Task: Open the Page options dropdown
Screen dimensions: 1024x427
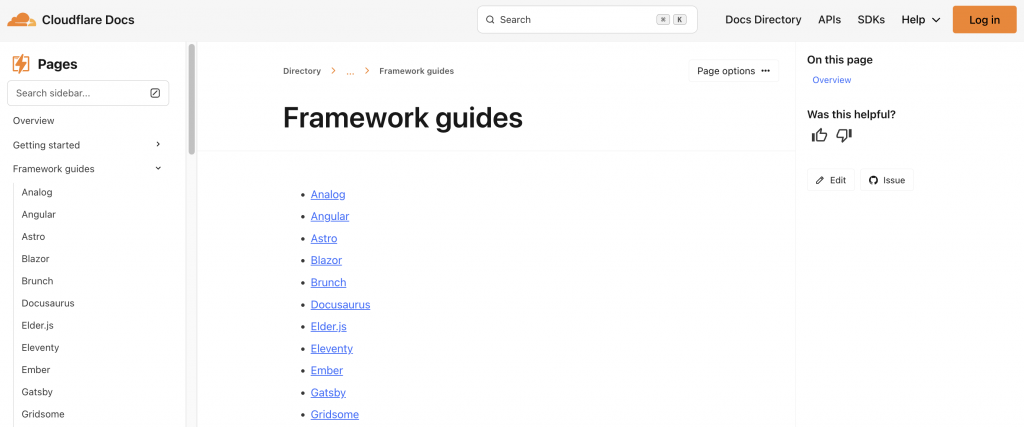Action: coord(733,71)
